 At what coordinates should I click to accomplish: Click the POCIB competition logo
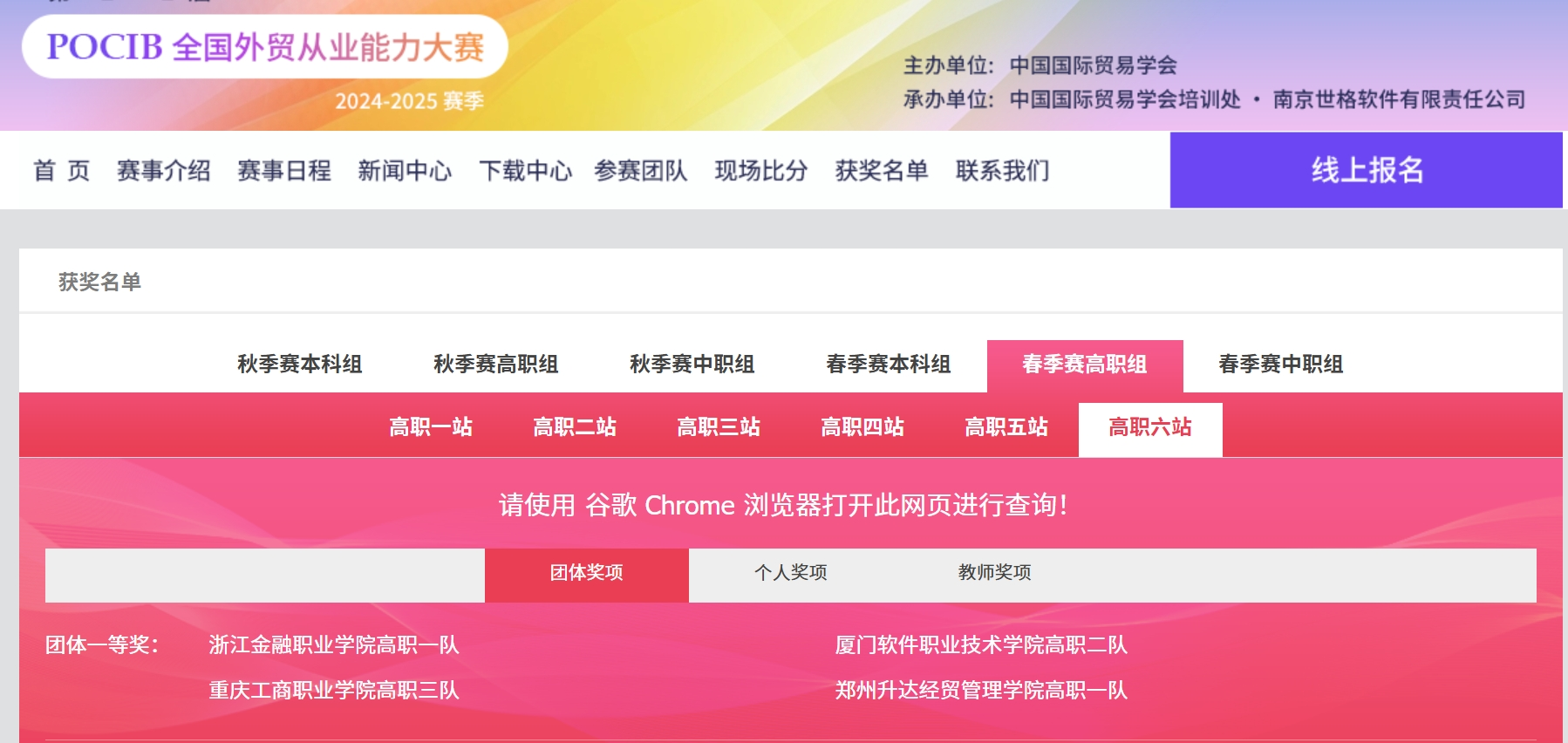(x=264, y=47)
